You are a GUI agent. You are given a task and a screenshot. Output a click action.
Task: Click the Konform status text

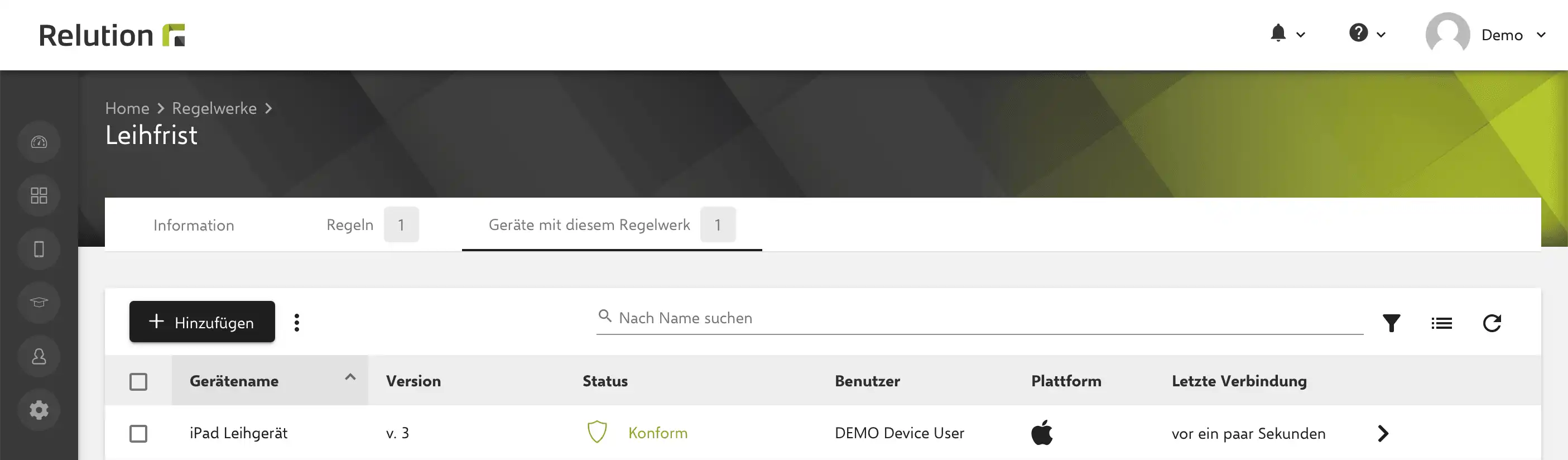[x=658, y=433]
